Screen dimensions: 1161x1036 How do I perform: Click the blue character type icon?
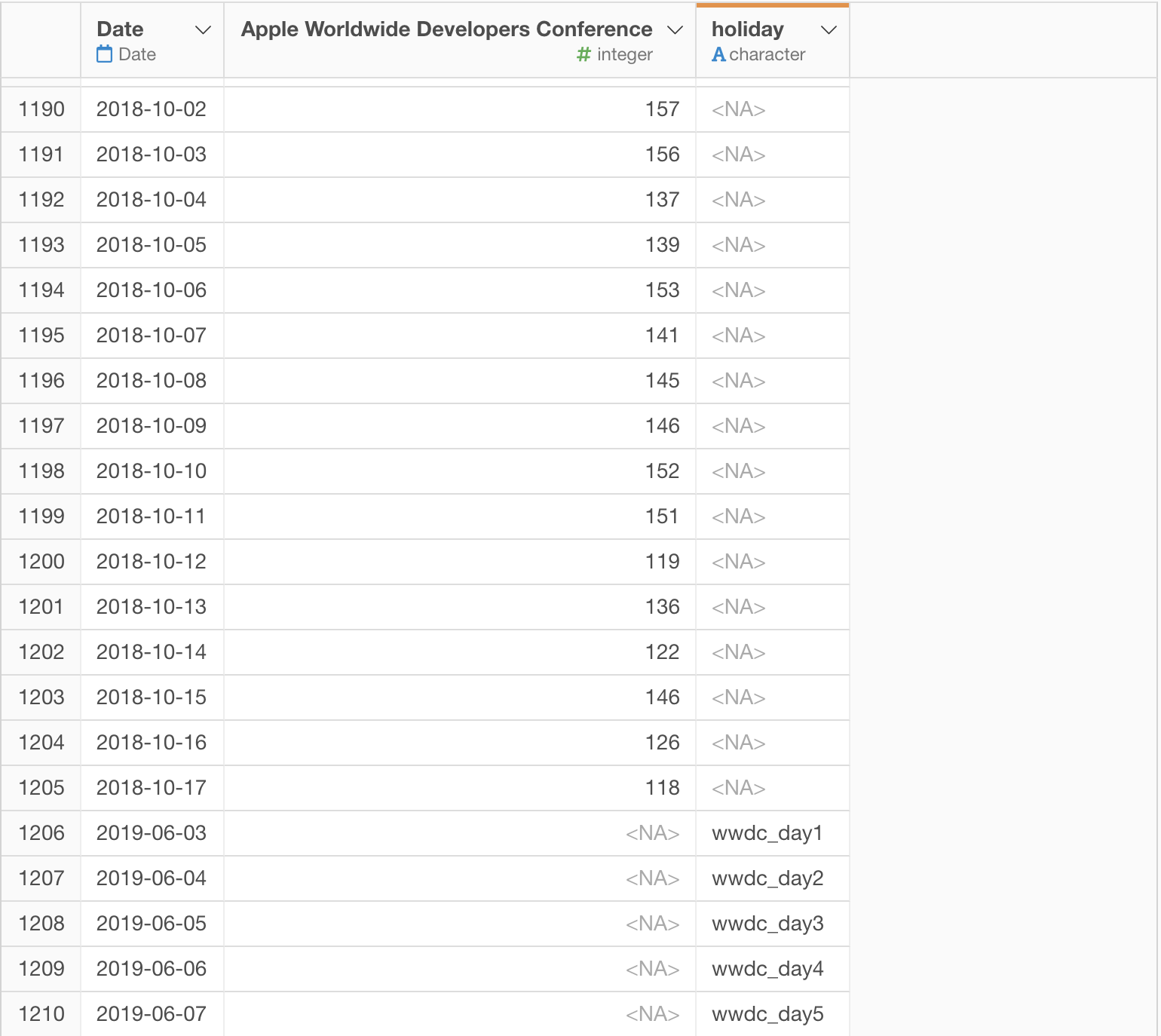tap(718, 54)
